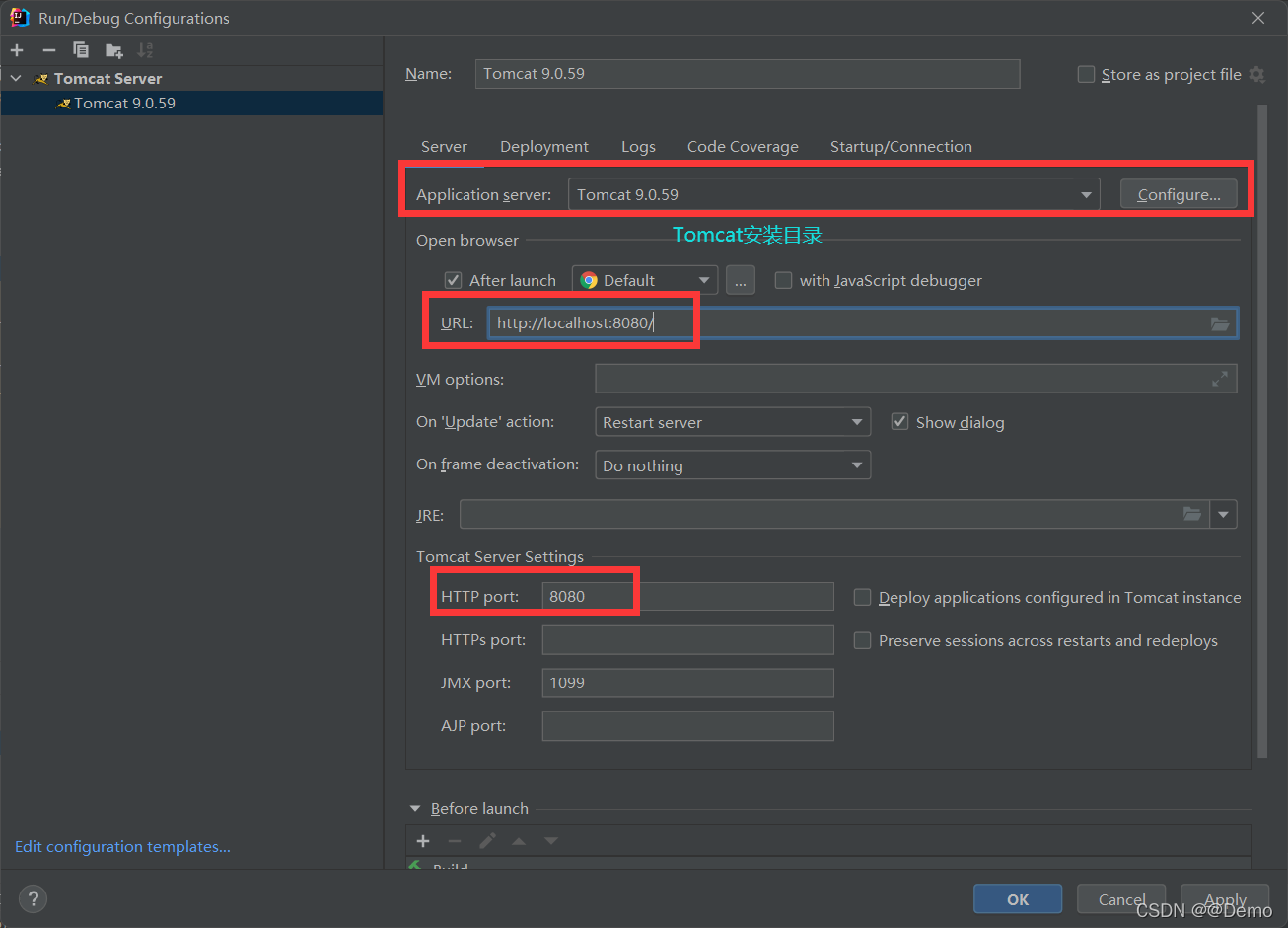Screen dimensions: 1288x928
Task: Copy the selected configuration
Action: coord(81,50)
